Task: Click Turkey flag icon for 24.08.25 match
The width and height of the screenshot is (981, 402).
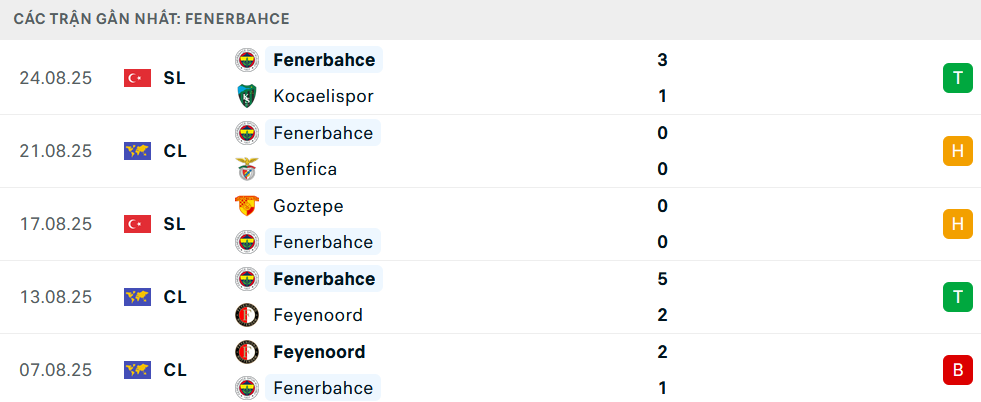Action: tap(137, 78)
